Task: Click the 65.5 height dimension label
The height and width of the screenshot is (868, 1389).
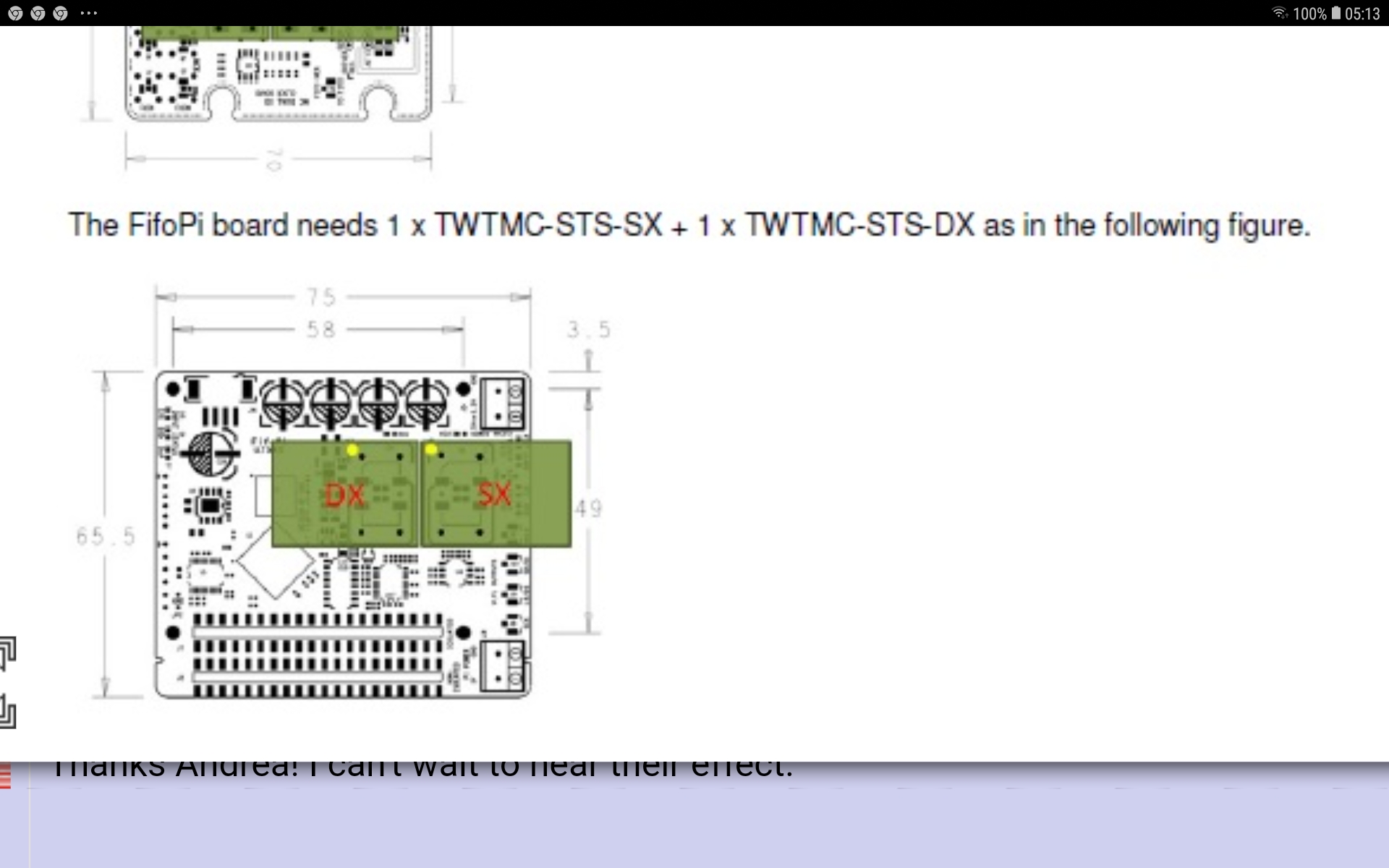Action: click(106, 536)
